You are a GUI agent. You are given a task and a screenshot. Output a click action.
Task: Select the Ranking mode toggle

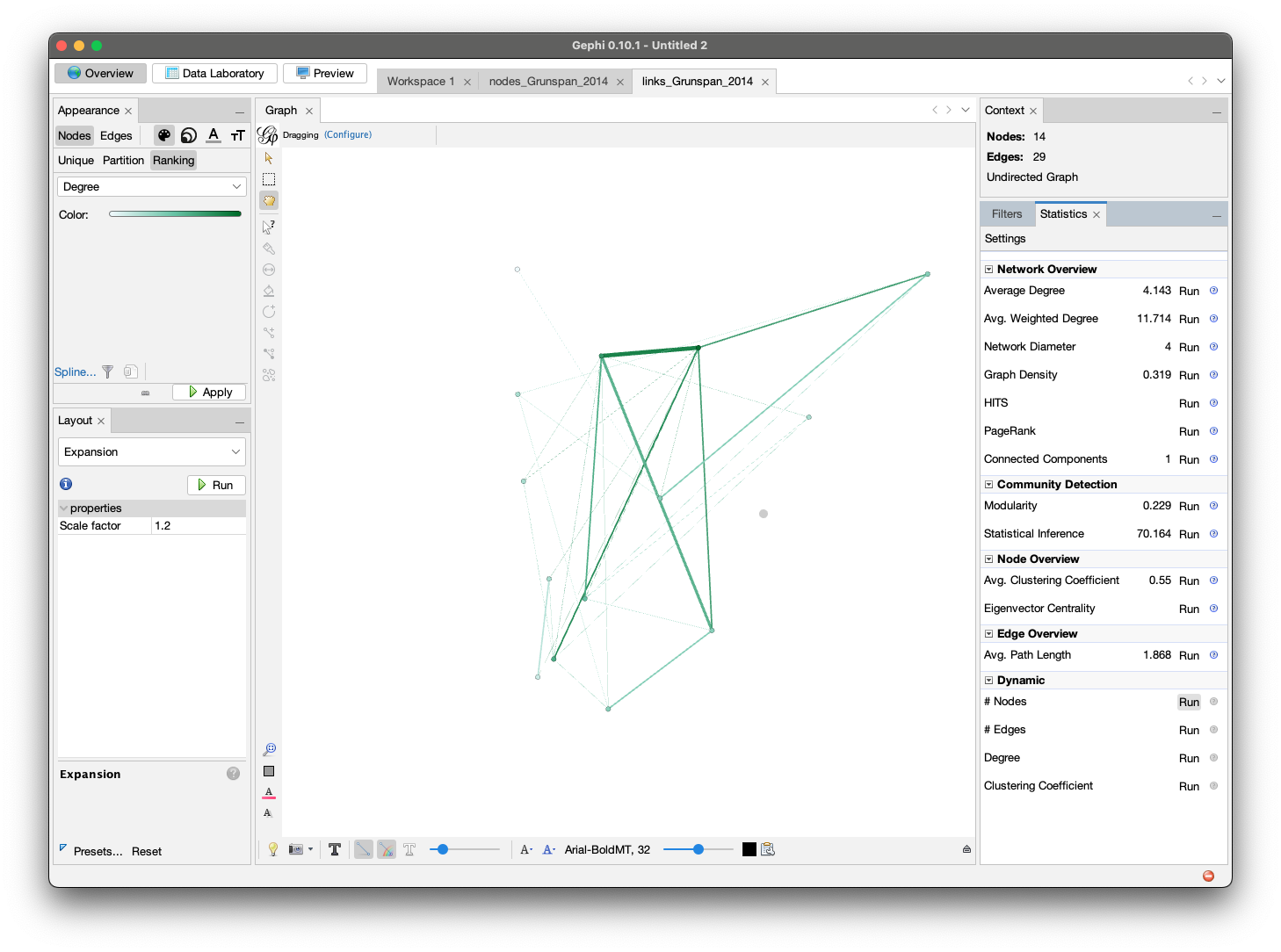[x=173, y=160]
